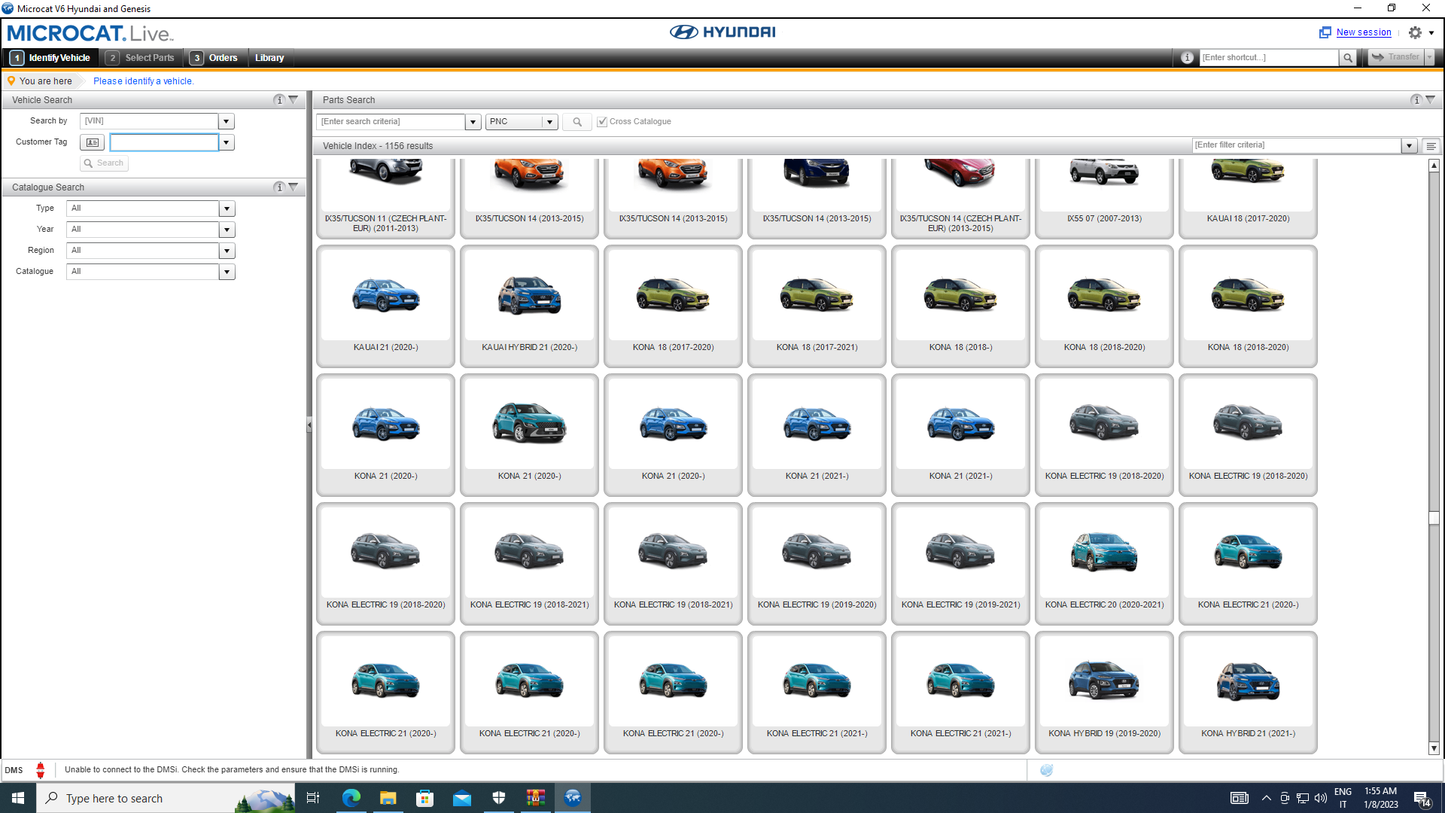This screenshot has width=1445, height=813.
Task: Open Vehicle Search panel info icon
Action: click(279, 100)
